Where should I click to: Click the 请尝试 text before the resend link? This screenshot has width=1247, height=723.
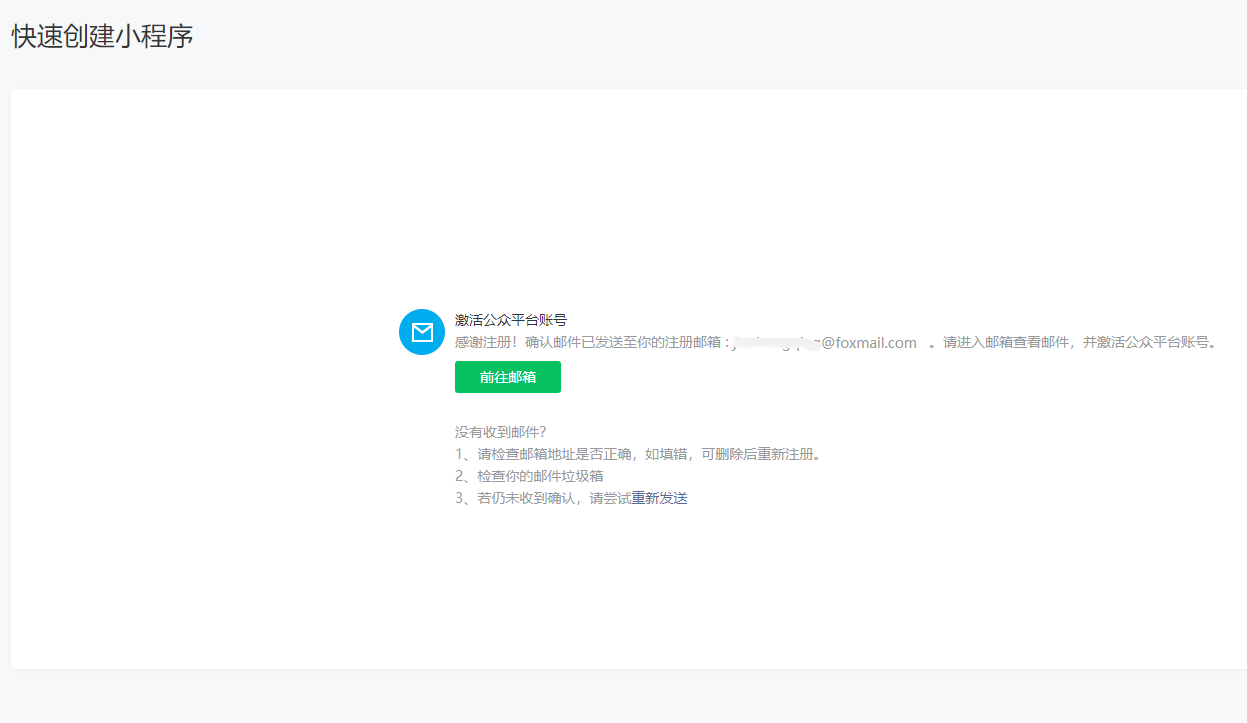tap(610, 498)
